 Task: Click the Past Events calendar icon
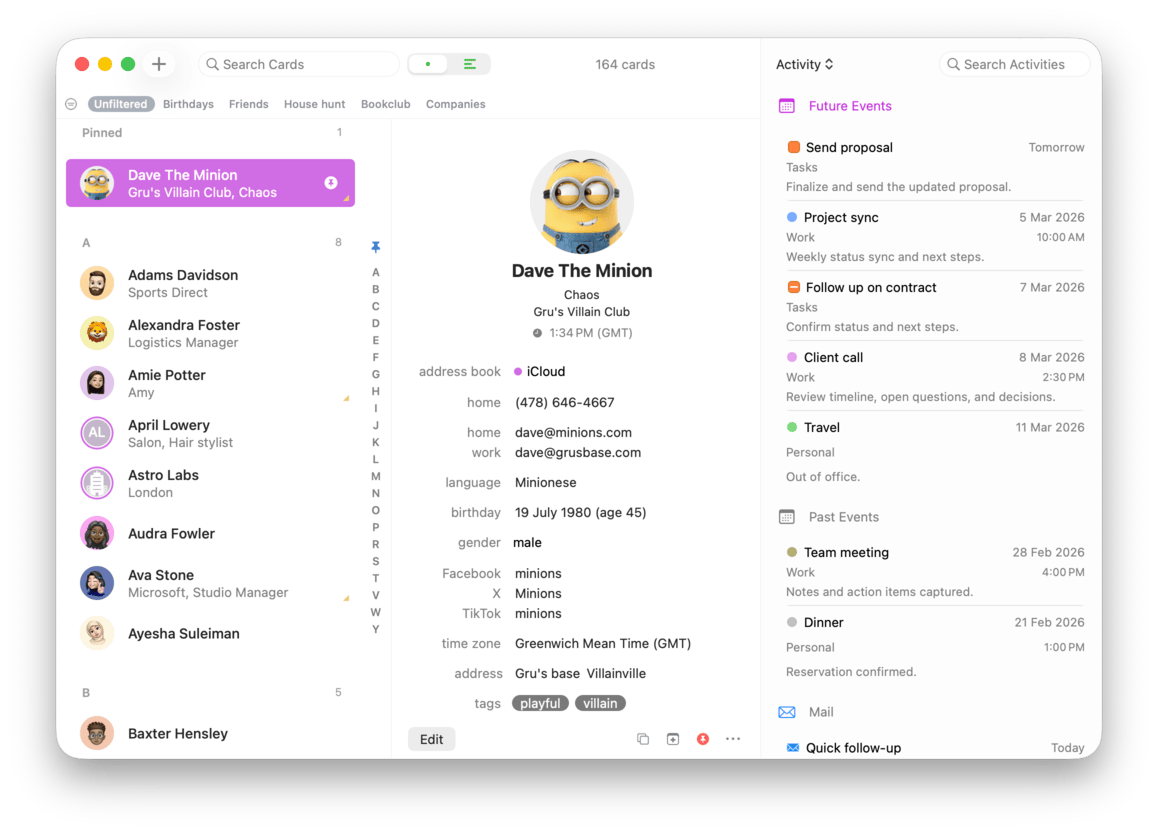coord(787,516)
